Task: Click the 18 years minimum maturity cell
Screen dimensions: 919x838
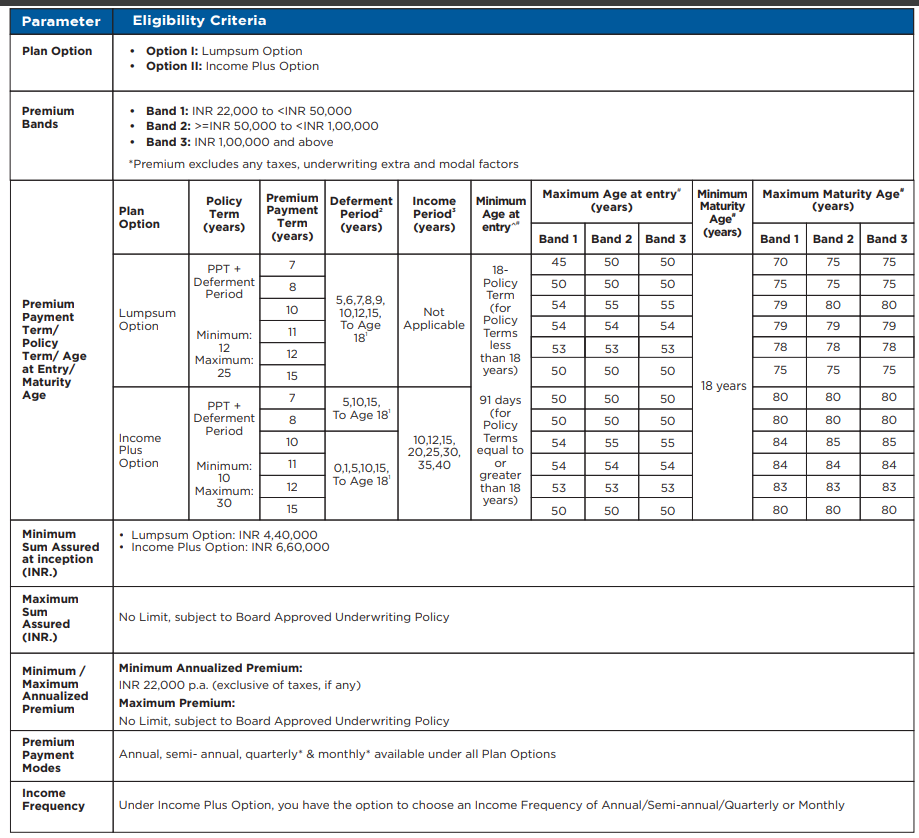Action: click(723, 386)
